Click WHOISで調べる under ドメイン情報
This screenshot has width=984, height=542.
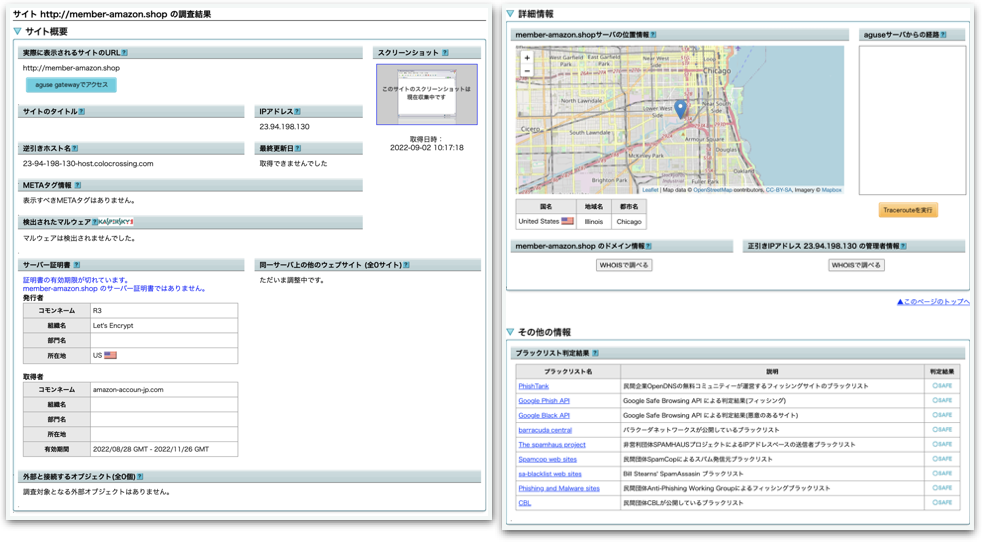pos(624,265)
